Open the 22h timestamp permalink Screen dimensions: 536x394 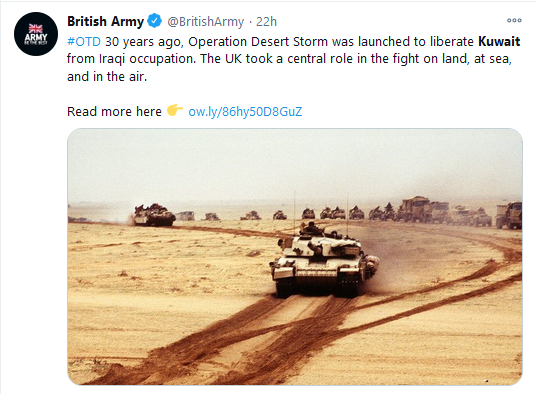point(266,22)
